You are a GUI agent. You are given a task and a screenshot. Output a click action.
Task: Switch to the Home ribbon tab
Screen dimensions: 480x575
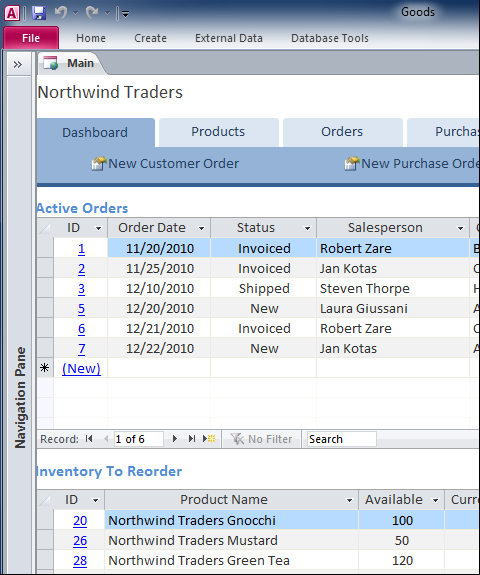(x=91, y=38)
